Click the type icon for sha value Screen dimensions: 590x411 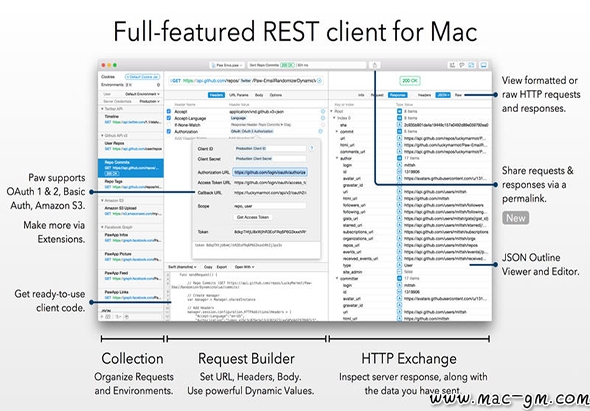coord(399,125)
